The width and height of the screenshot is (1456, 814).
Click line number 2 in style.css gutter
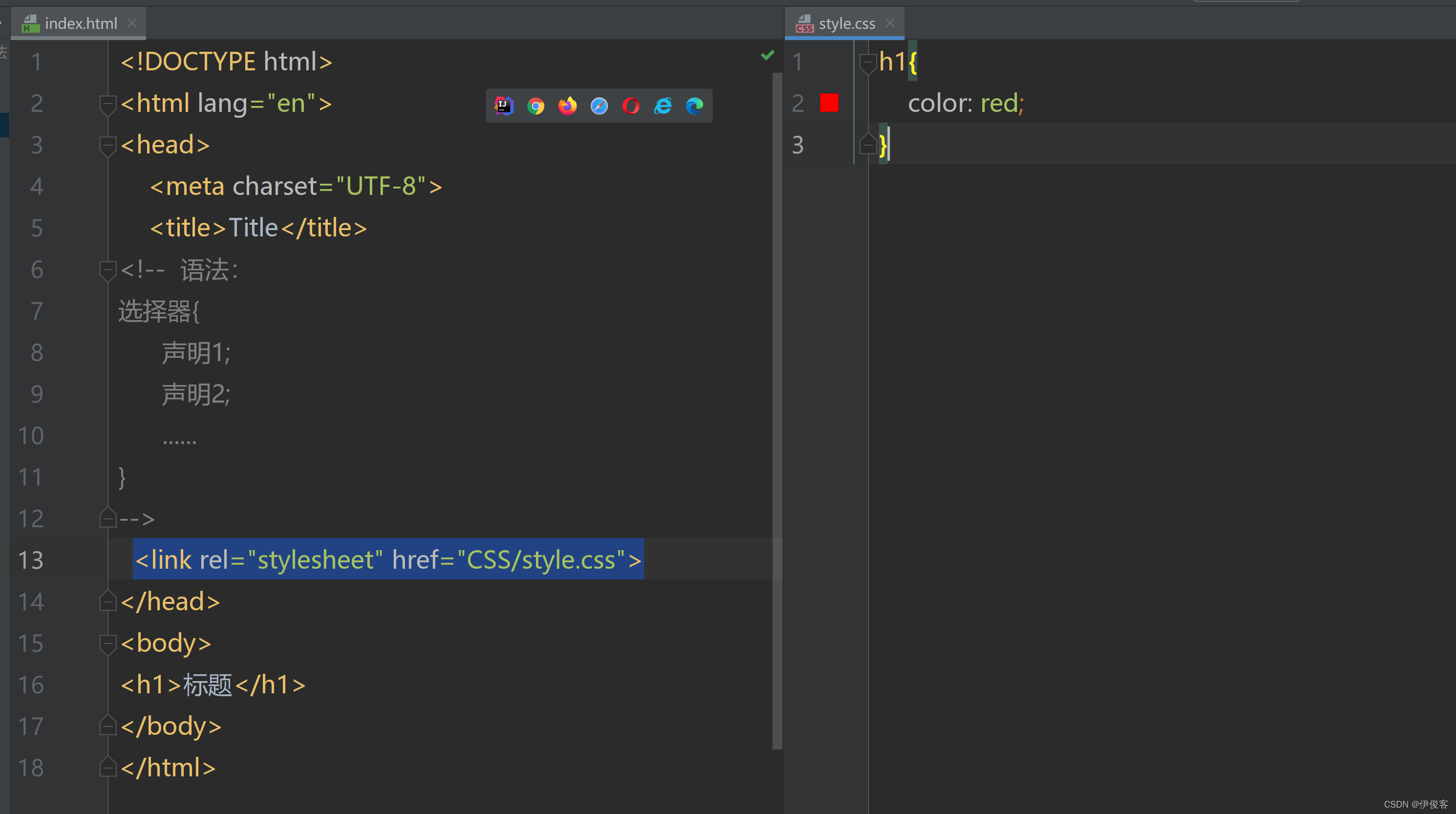click(798, 104)
